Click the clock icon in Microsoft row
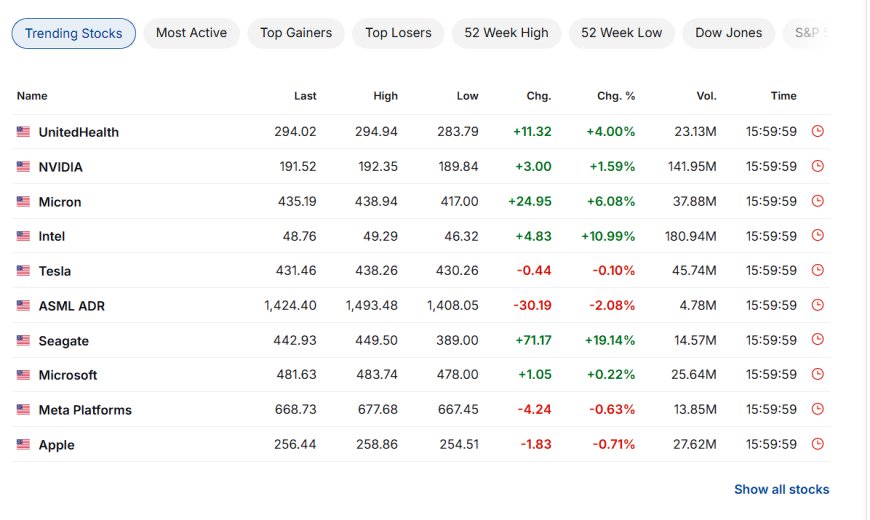 818,375
